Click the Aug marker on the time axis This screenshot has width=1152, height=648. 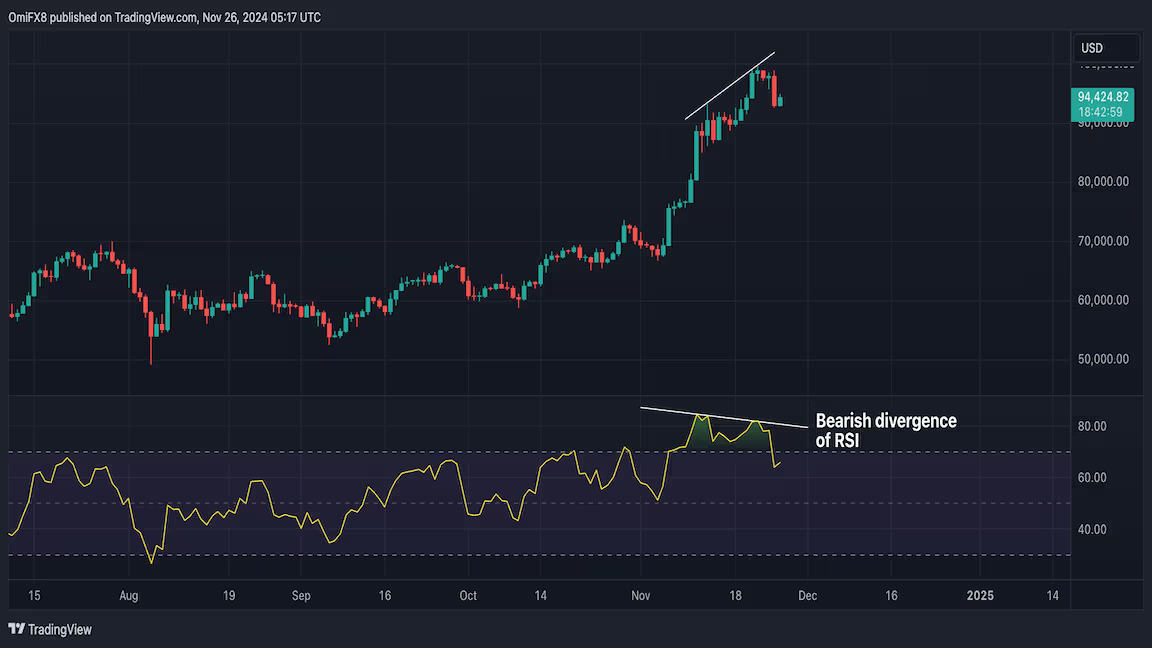[130, 596]
